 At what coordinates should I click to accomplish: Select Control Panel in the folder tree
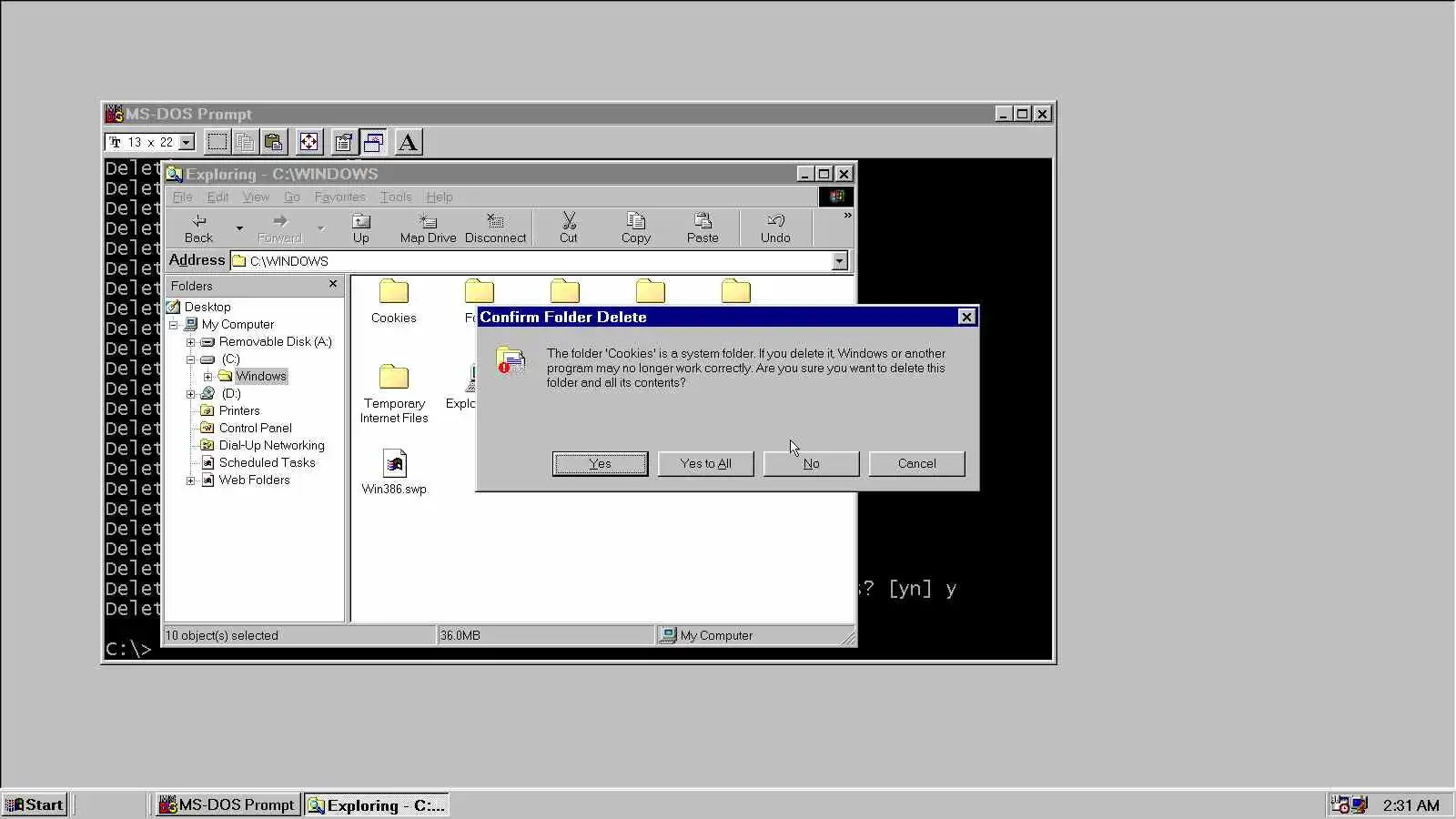256,428
